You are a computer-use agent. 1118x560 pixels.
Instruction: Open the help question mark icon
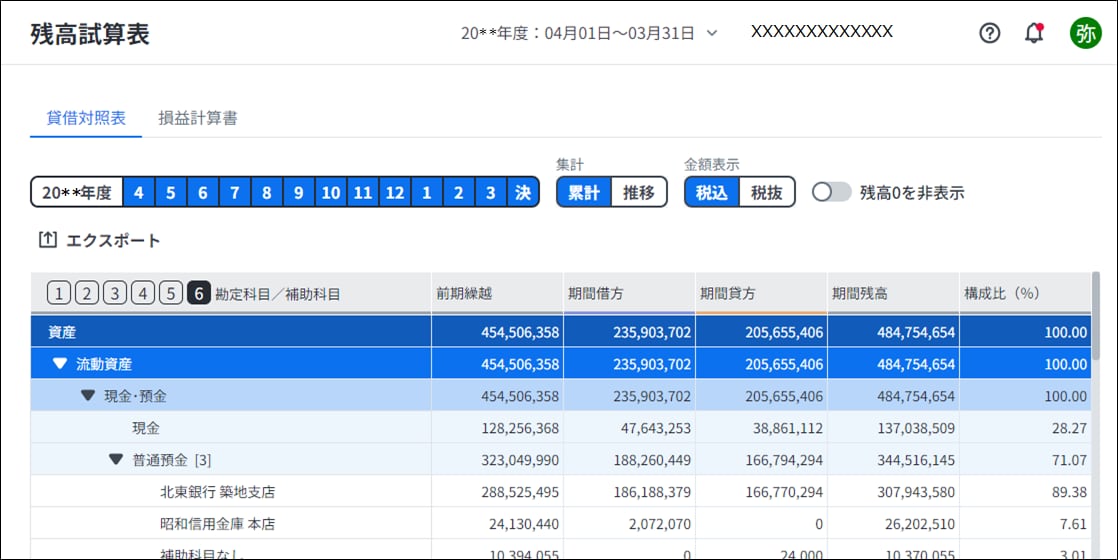(x=989, y=33)
